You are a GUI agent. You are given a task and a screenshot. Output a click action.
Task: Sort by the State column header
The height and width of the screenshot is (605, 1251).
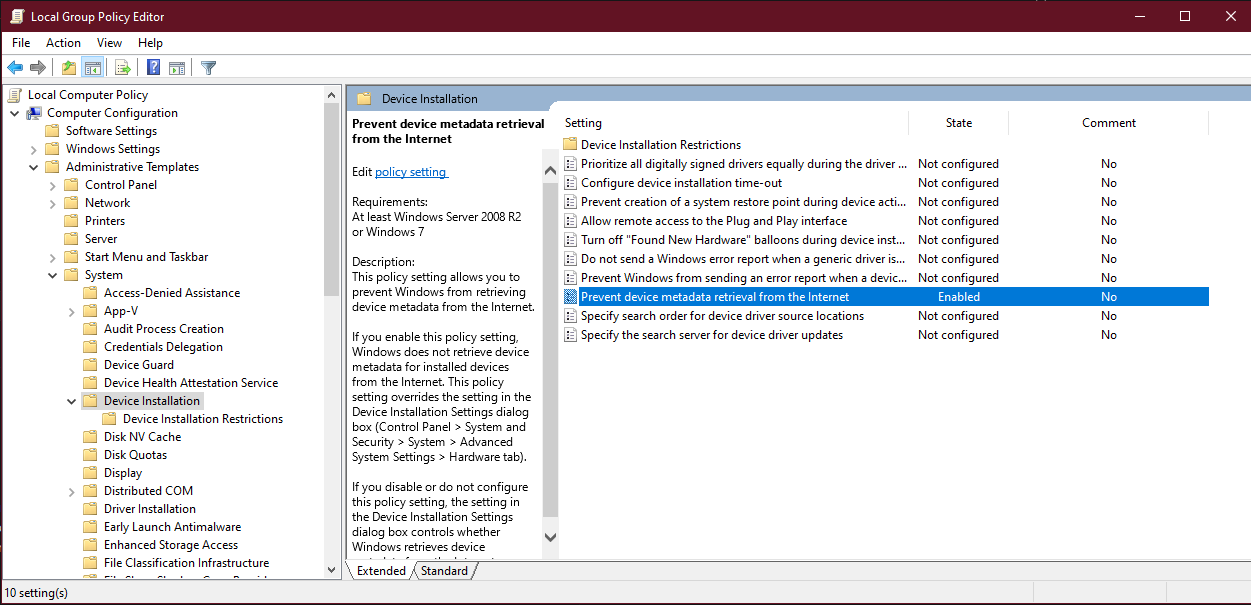(958, 123)
